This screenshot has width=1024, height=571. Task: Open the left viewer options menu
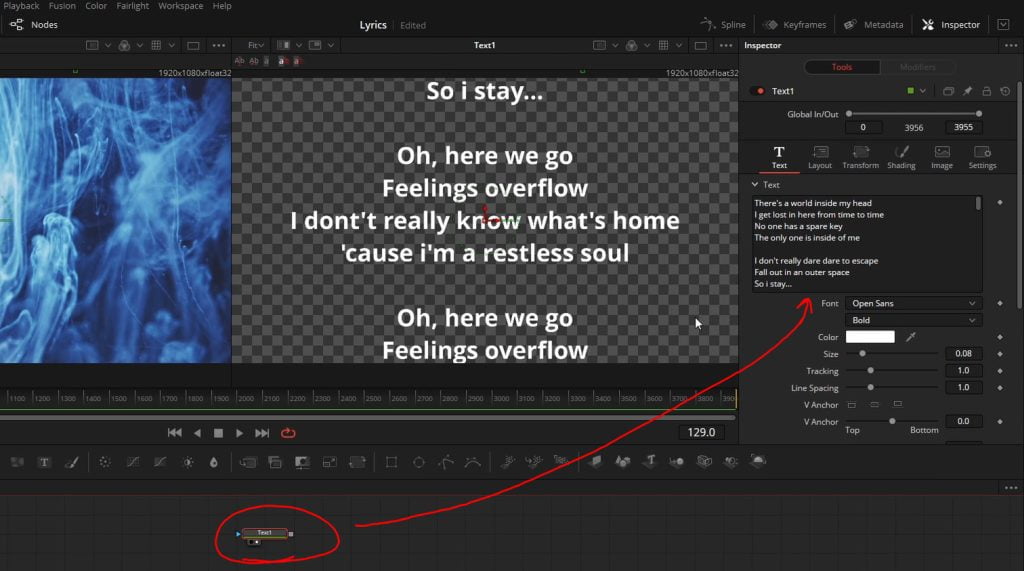[218, 45]
